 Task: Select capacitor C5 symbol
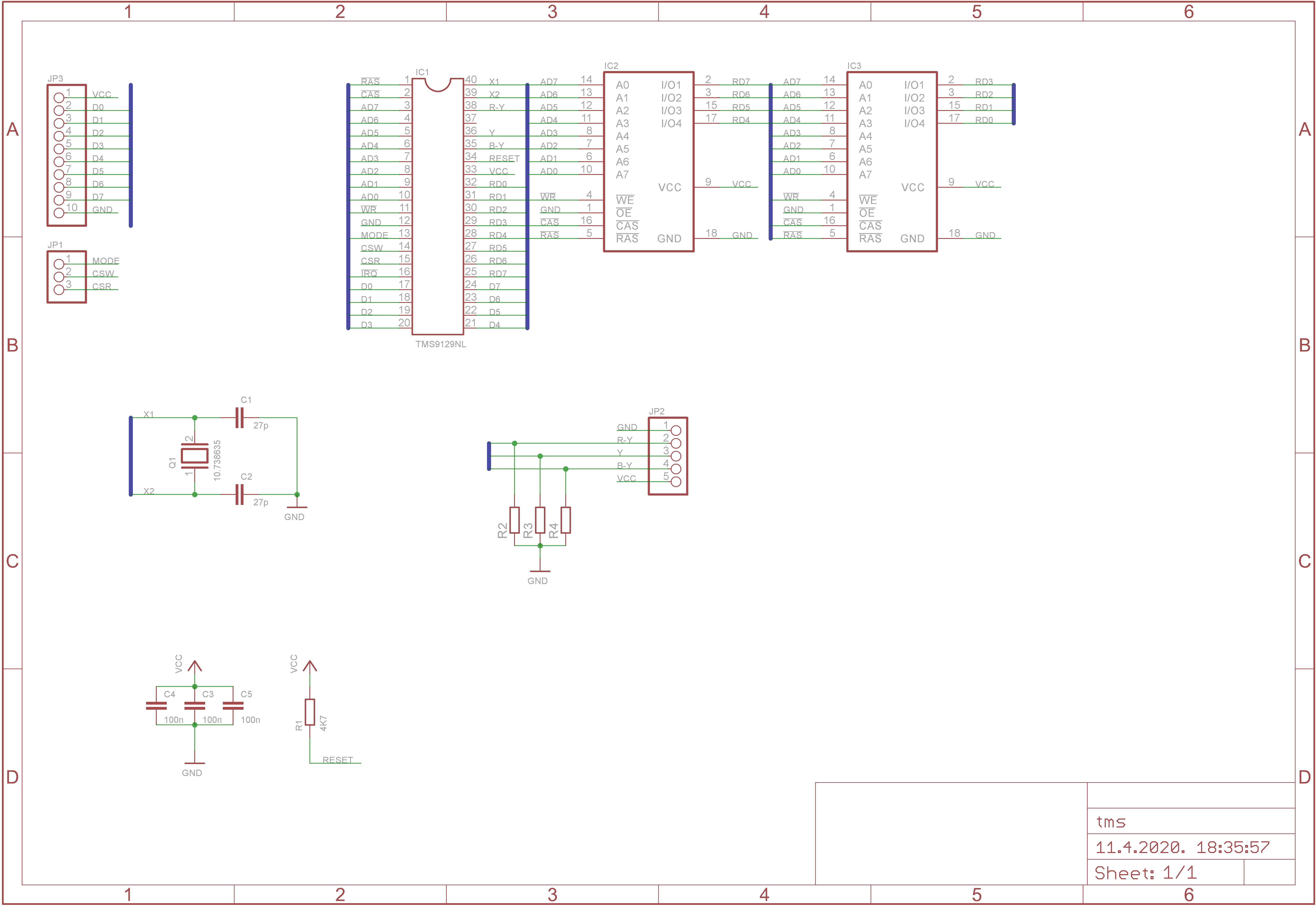click(x=233, y=706)
